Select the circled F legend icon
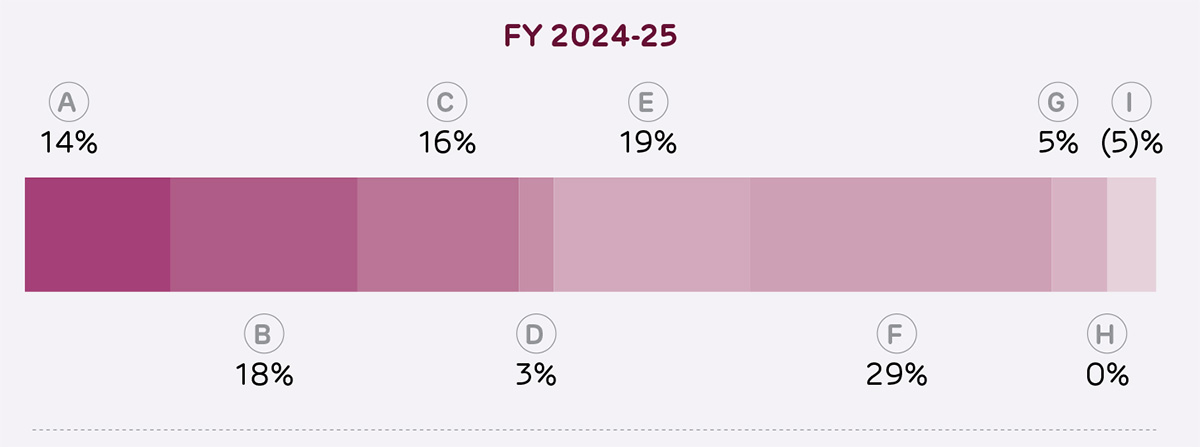 coord(896,335)
